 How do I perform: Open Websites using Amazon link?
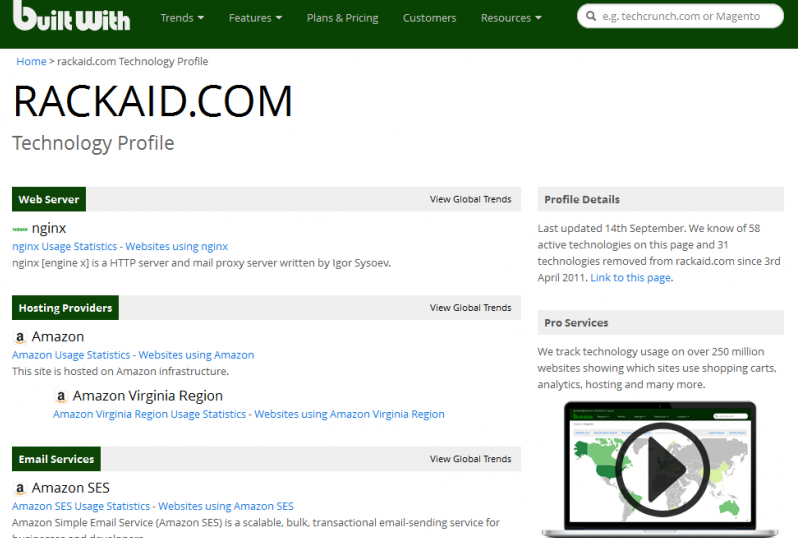tap(196, 355)
